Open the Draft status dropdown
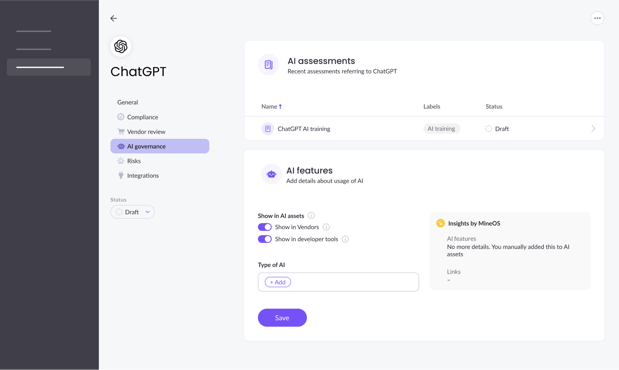 [133, 212]
